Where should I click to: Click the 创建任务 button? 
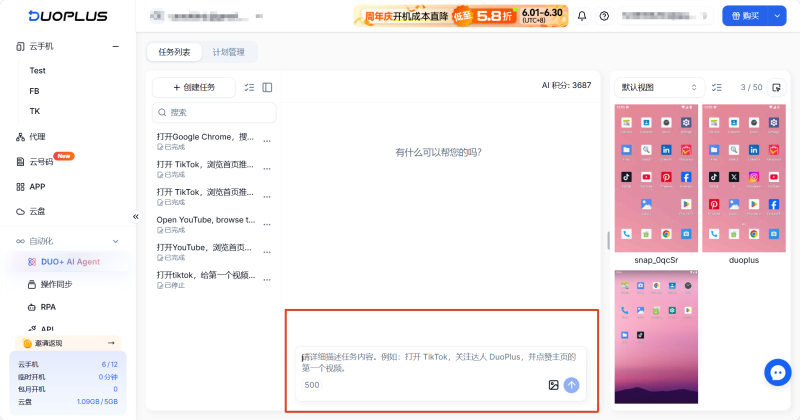(x=194, y=88)
